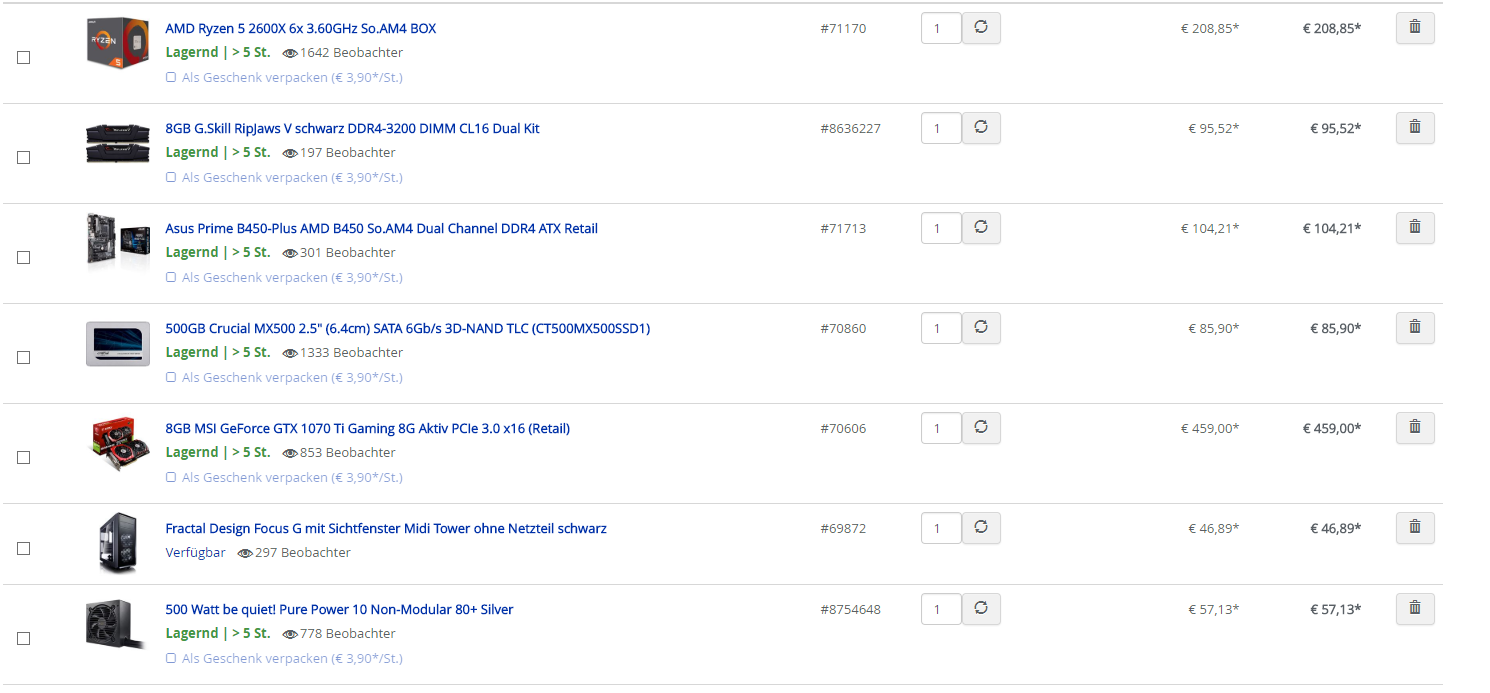Click the 500 Watt be quiet! Pure Power 10 link

click(x=339, y=609)
